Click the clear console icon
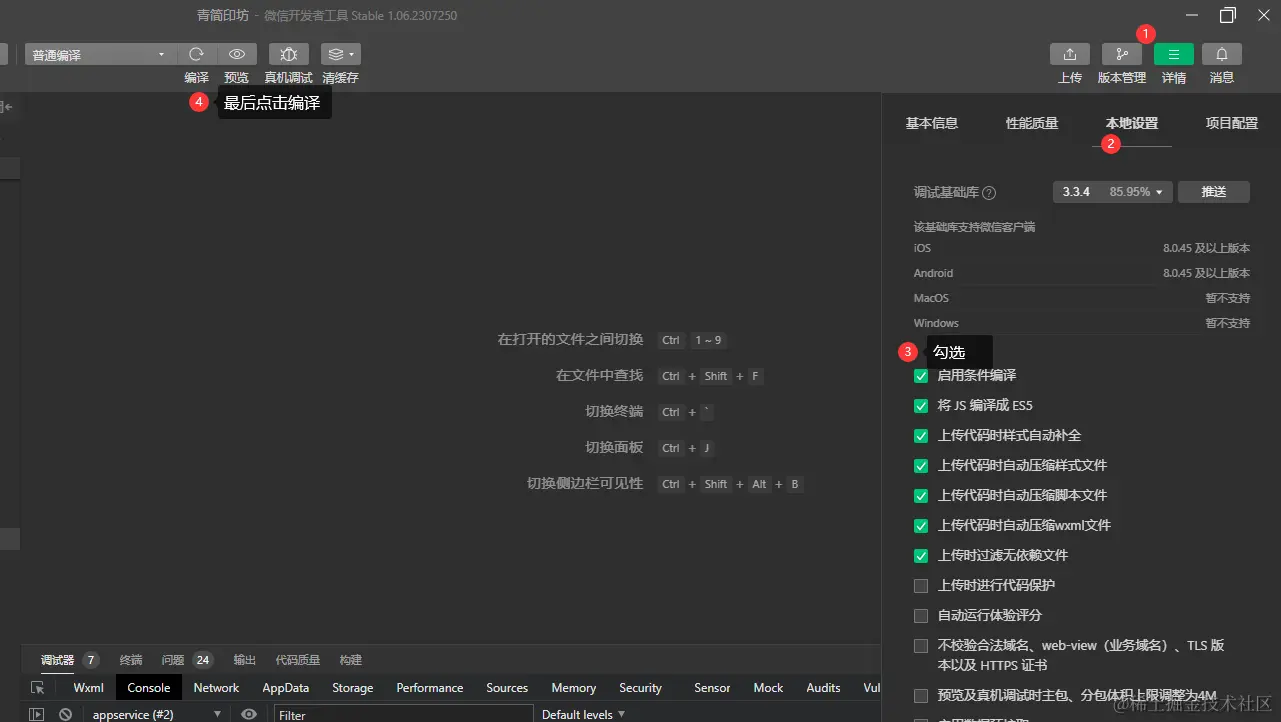This screenshot has height=722, width=1281. coord(65,714)
